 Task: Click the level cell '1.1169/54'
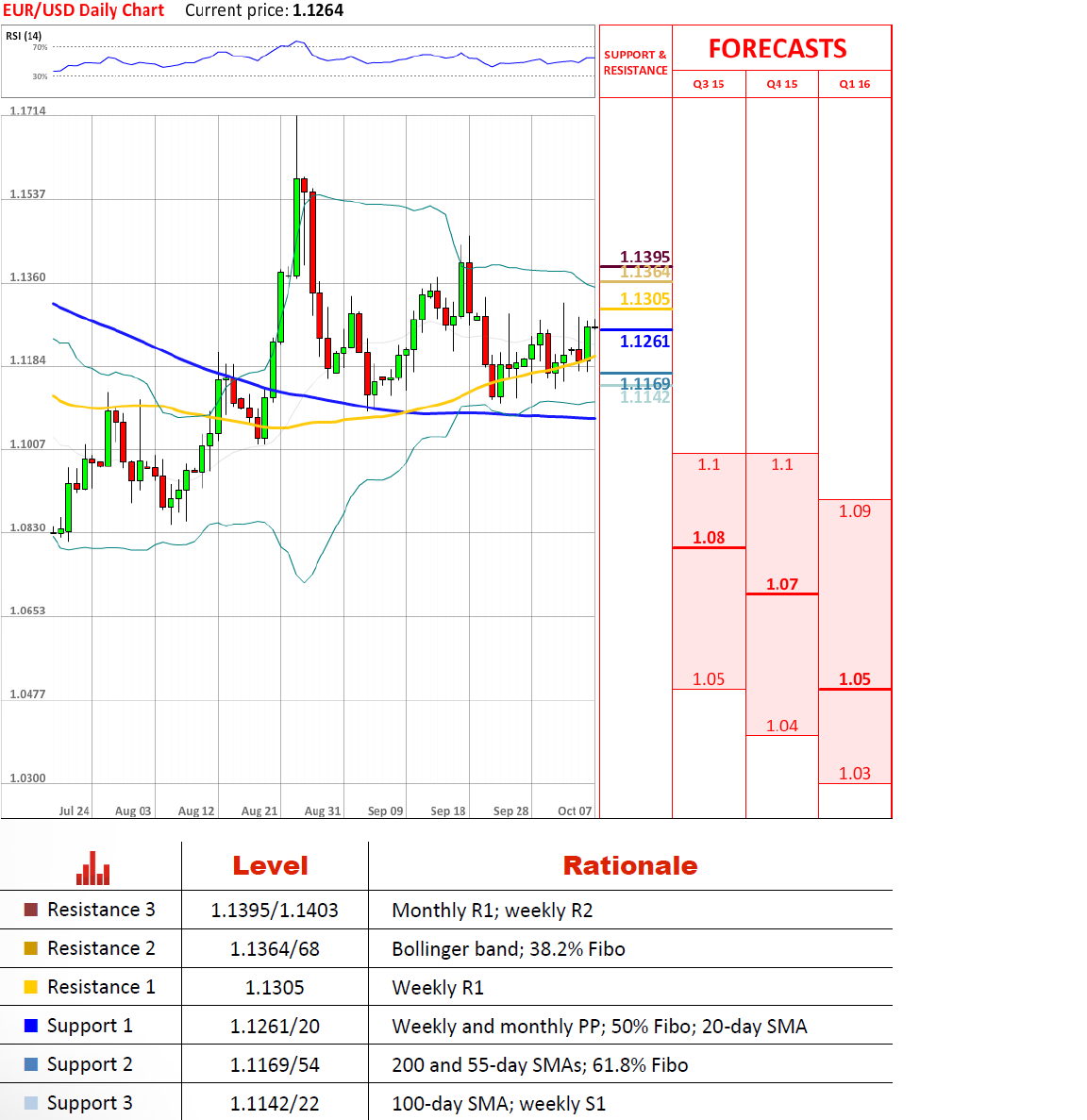(x=275, y=1065)
